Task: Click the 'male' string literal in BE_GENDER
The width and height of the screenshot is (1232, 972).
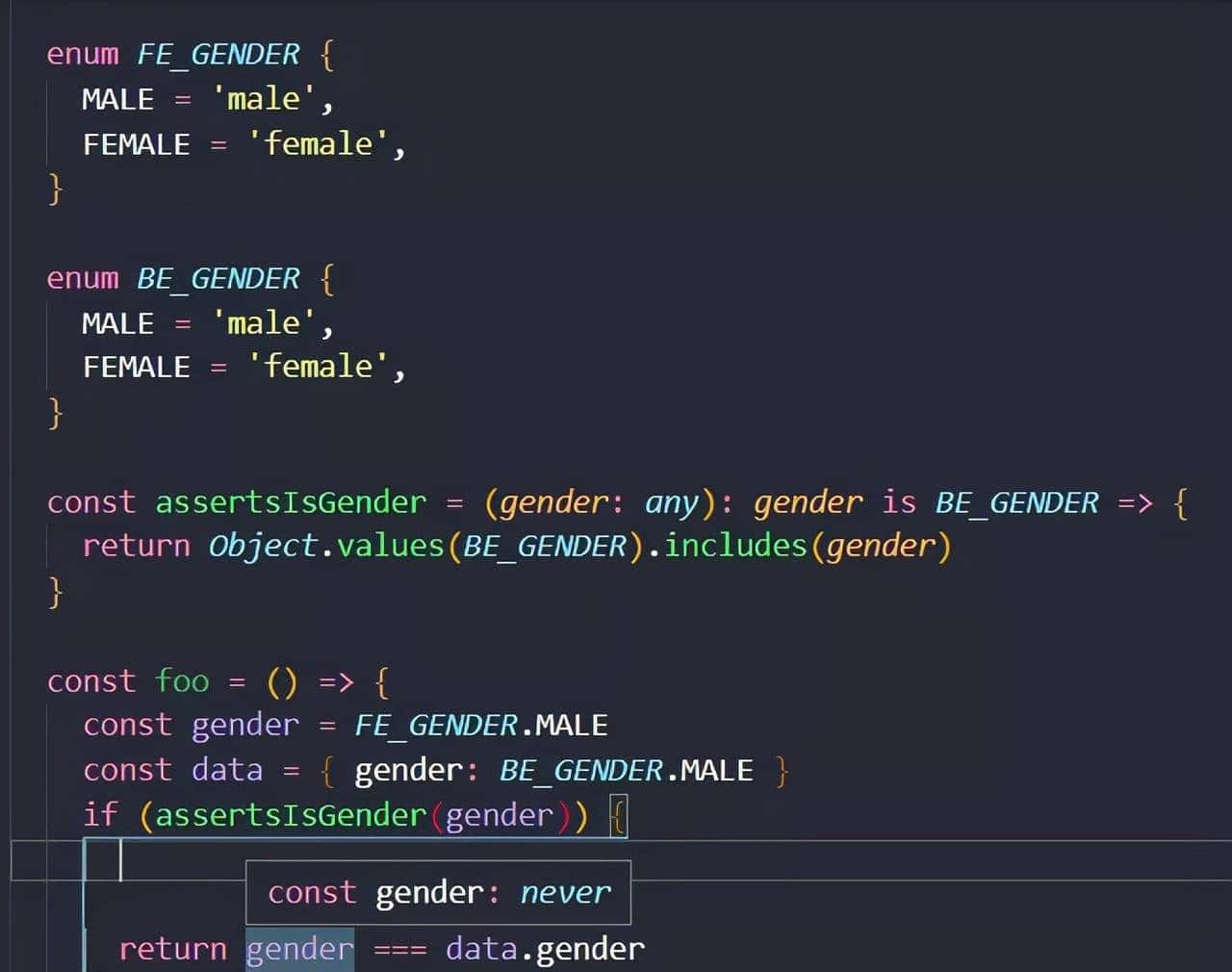Action: coord(262,322)
